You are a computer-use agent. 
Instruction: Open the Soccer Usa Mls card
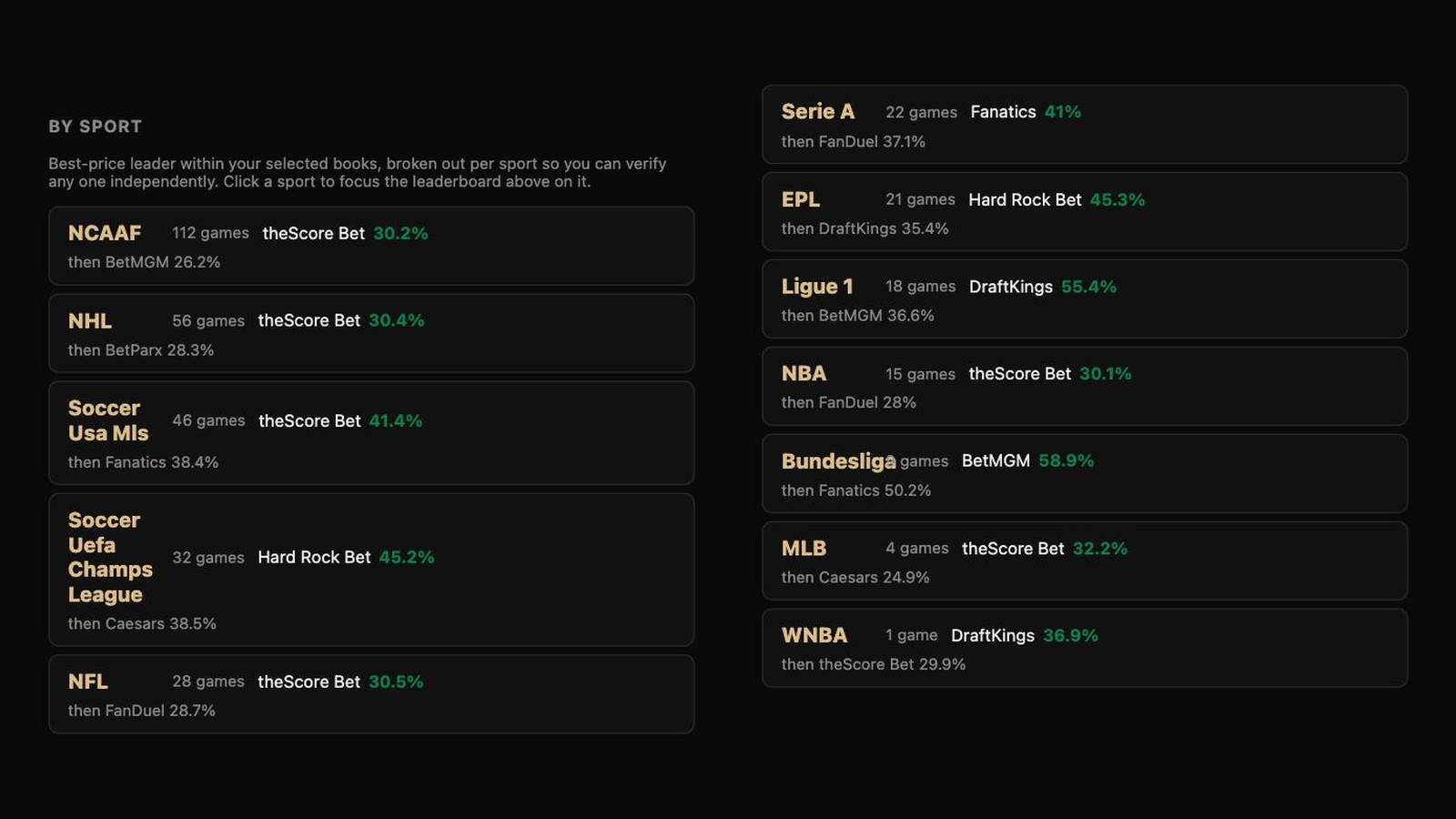tap(371, 433)
